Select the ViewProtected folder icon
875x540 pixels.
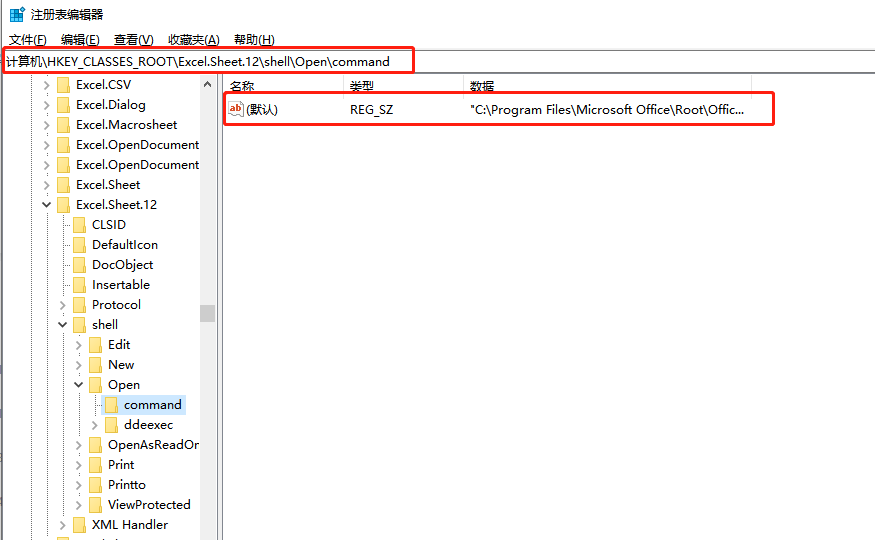pos(95,505)
